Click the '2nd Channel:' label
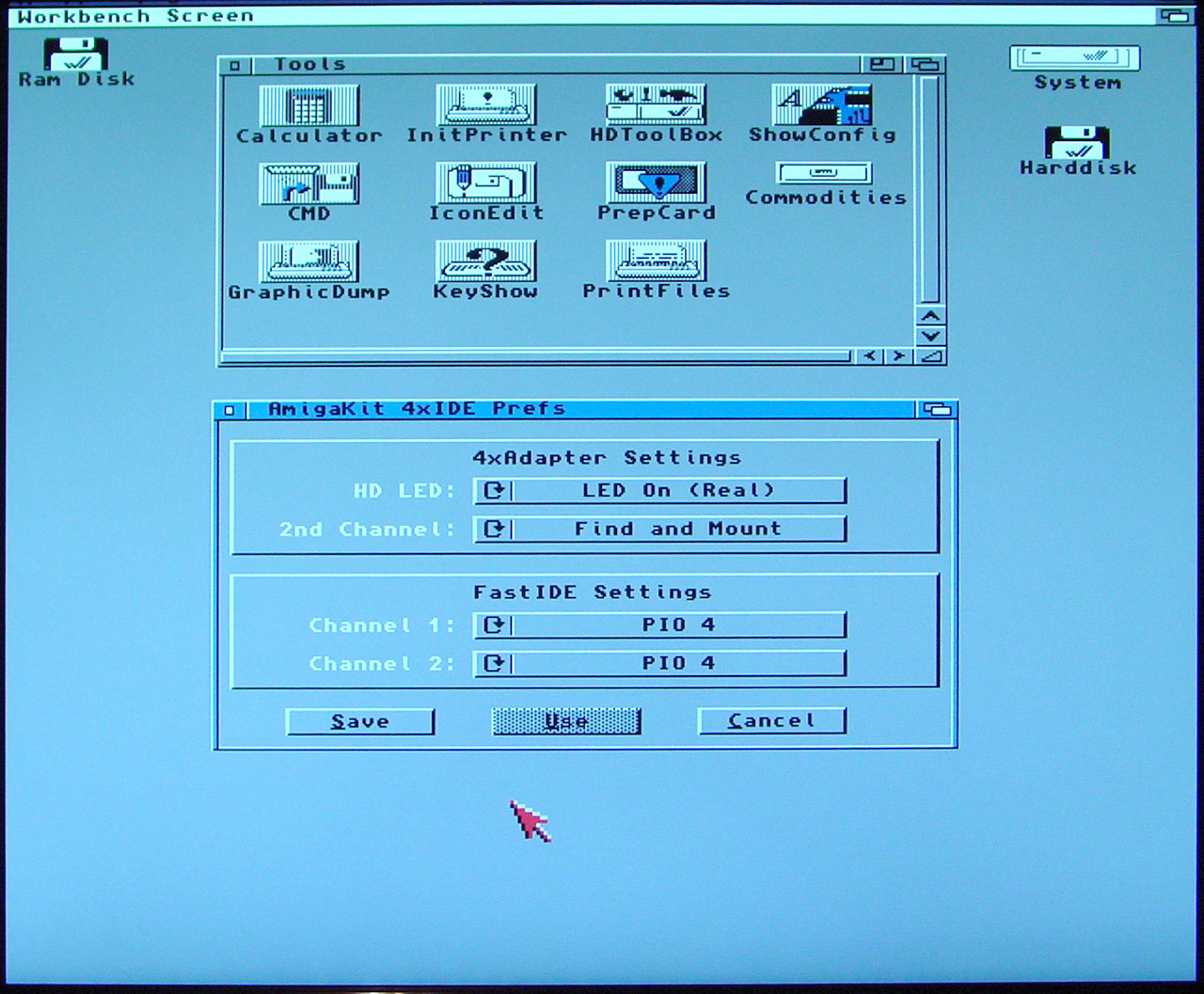 point(367,529)
